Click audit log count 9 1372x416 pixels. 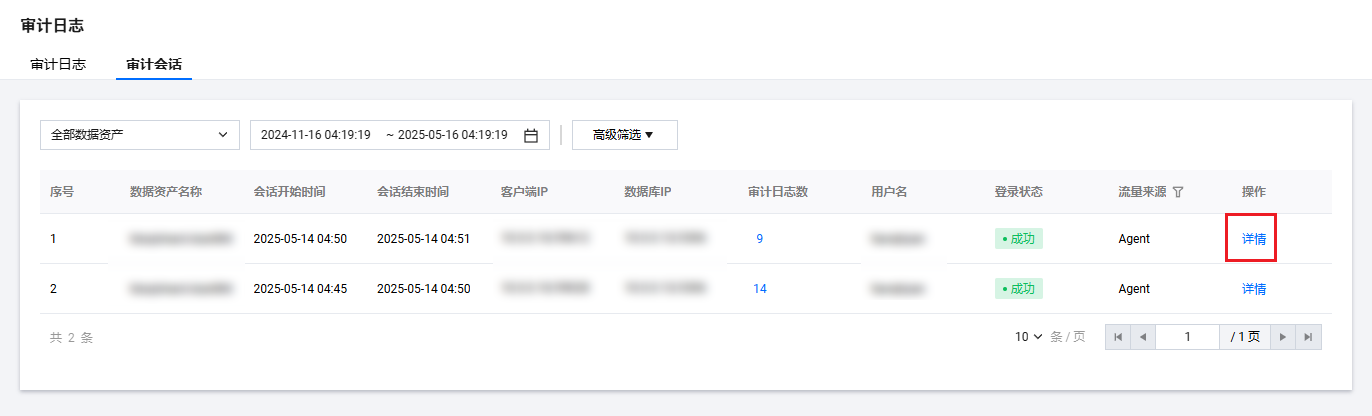point(760,239)
